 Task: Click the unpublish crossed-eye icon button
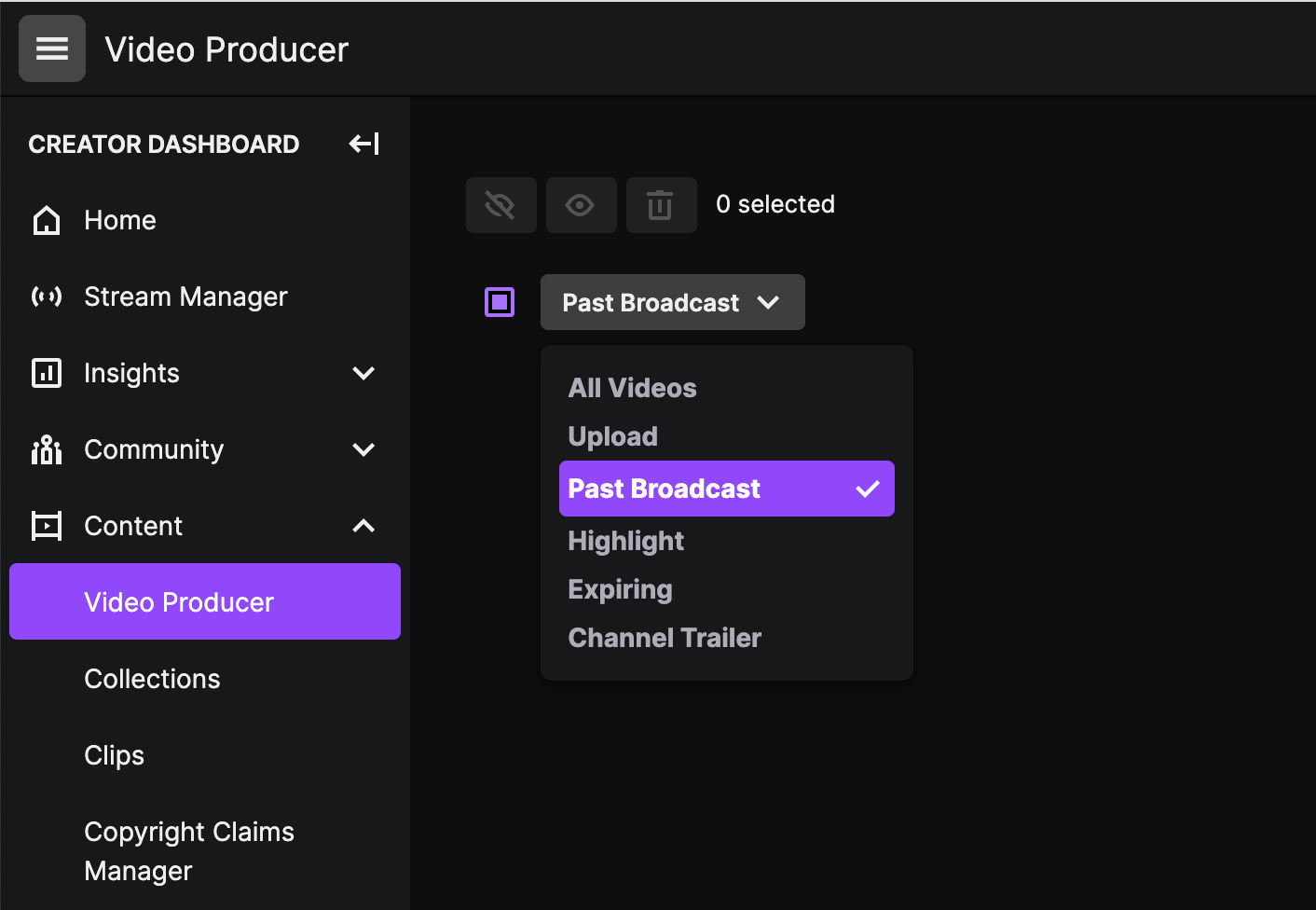(501, 205)
